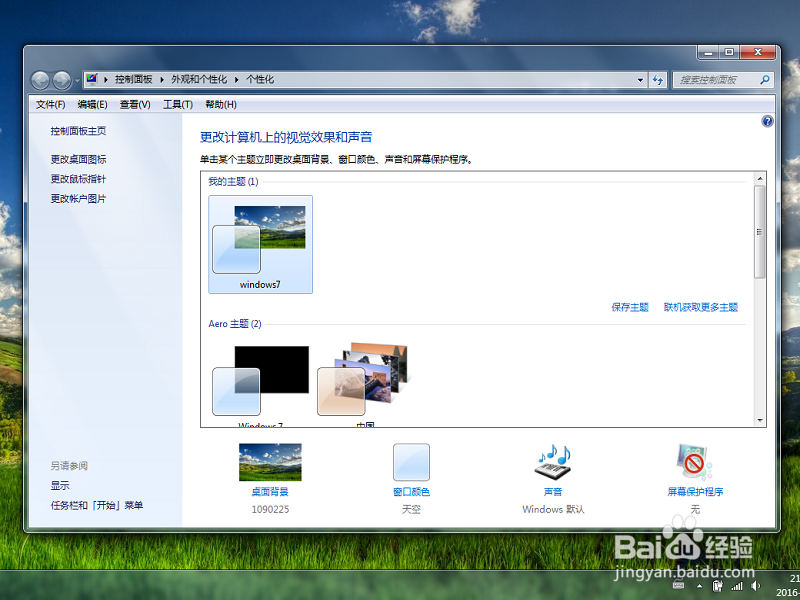Click the 屏幕保护程序 text link
The image size is (800, 600).
(x=695, y=492)
